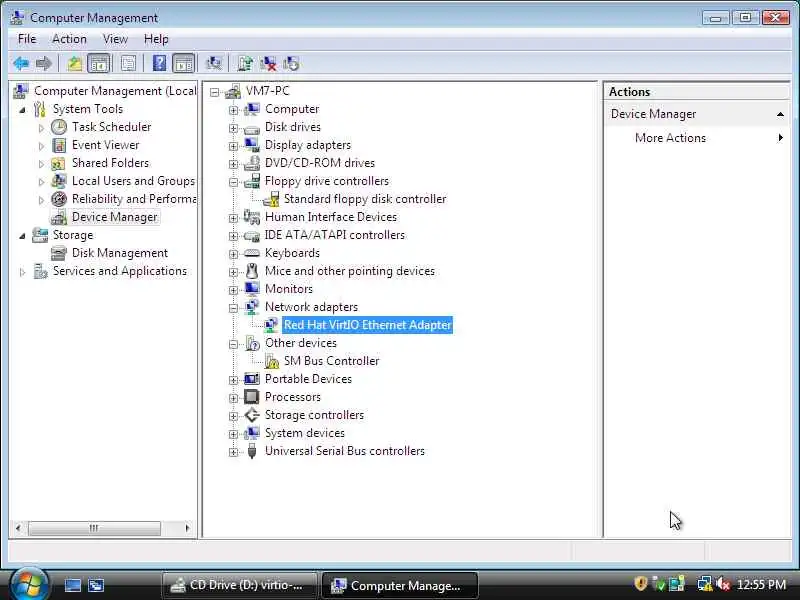Select IDE ATA/ATAPI controllers entry

(x=335, y=235)
